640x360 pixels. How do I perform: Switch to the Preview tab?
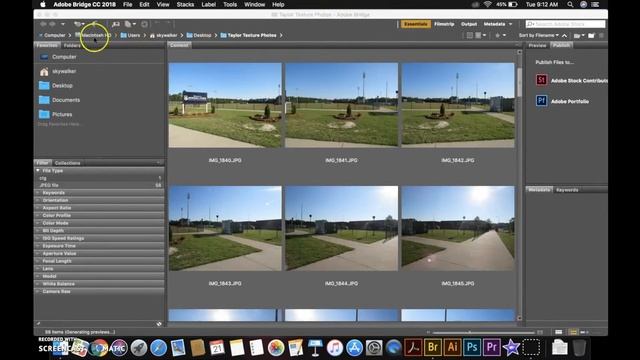point(538,45)
